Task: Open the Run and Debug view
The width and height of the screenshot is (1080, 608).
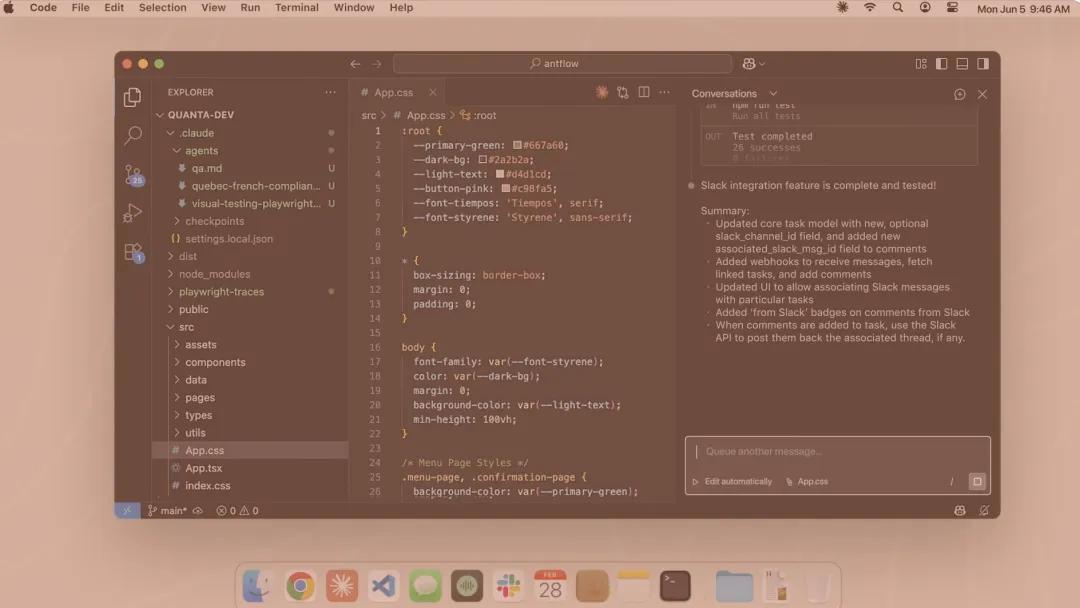Action: point(133,213)
